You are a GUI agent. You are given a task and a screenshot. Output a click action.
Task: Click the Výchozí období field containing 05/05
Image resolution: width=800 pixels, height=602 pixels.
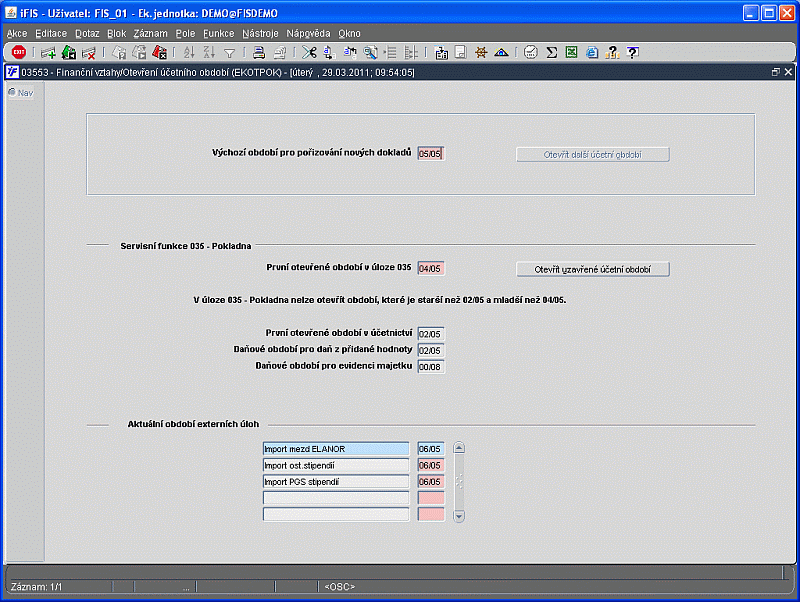point(431,154)
